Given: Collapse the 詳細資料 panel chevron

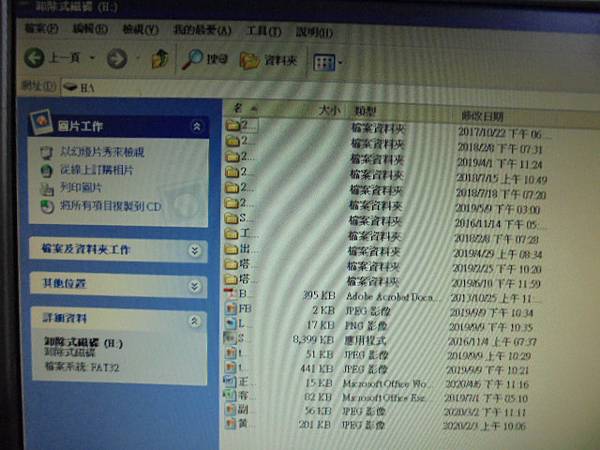Looking at the screenshot, I should click(194, 321).
